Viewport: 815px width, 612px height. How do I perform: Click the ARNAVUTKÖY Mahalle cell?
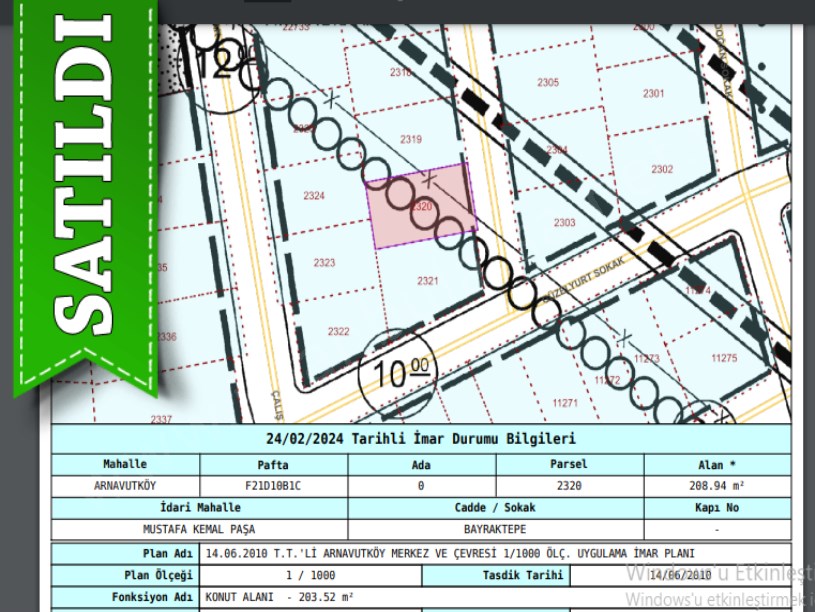[125, 485]
